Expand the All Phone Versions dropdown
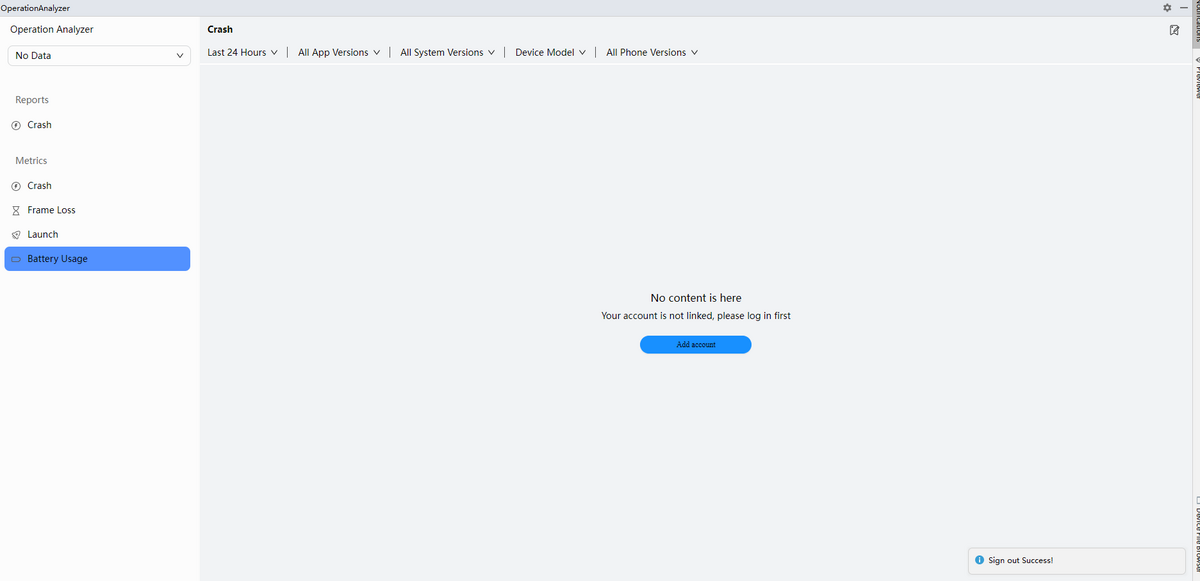The image size is (1200, 581). pos(651,52)
